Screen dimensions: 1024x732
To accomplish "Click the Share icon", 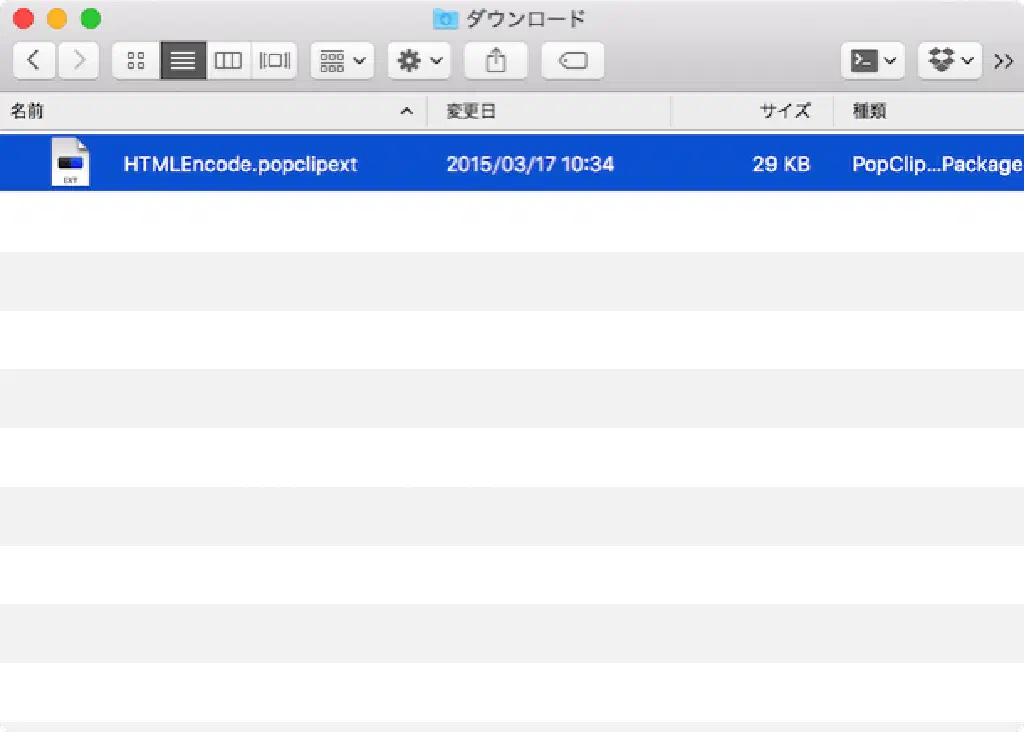I will coord(496,61).
